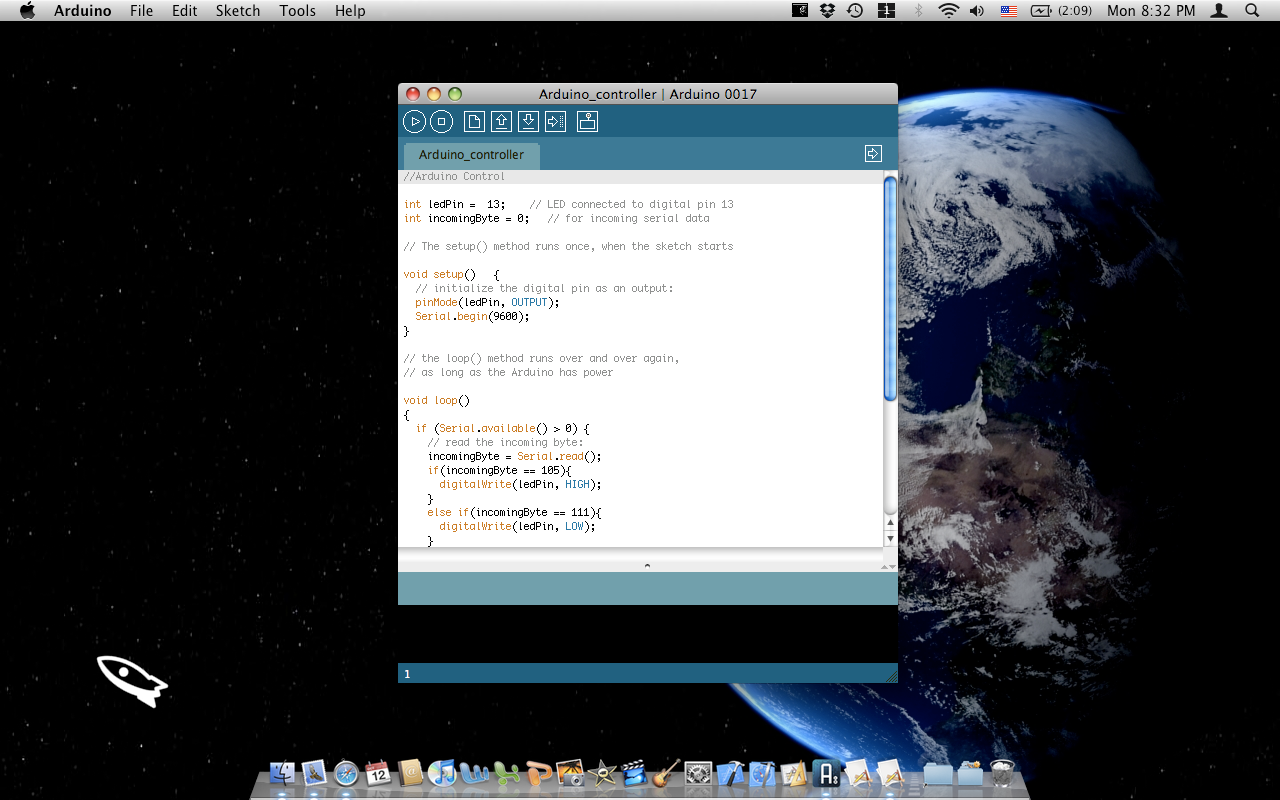The width and height of the screenshot is (1280, 800).
Task: Launch GarageBand guitar icon
Action: tap(666, 773)
